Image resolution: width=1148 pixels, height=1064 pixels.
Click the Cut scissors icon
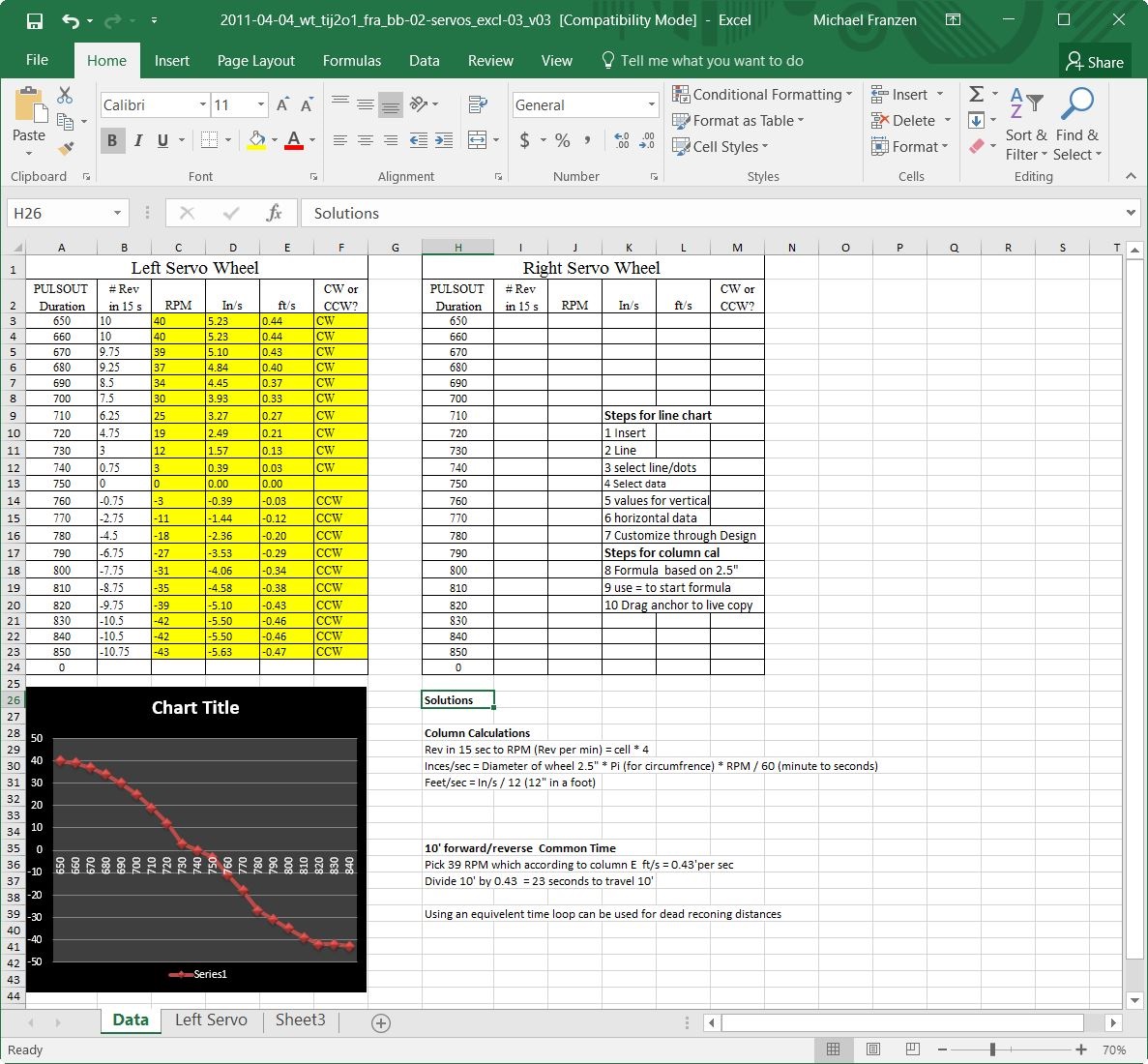pyautogui.click(x=65, y=95)
